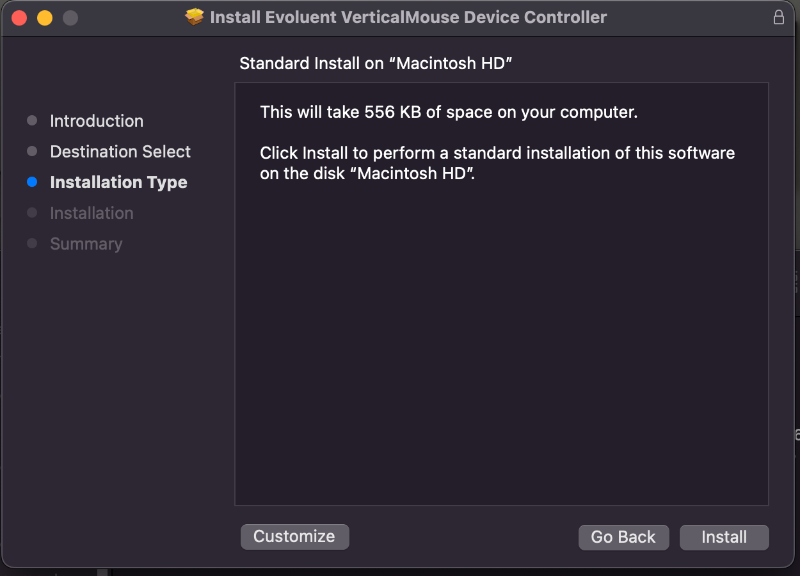The height and width of the screenshot is (576, 800).
Task: Click the installer package box icon
Action: (x=194, y=17)
